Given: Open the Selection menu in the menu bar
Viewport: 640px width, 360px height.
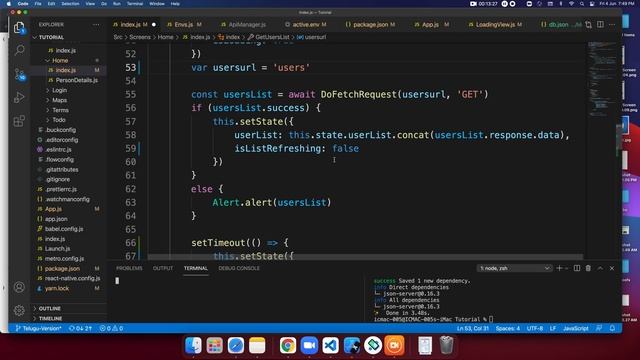Looking at the screenshot, I should (70, 4).
